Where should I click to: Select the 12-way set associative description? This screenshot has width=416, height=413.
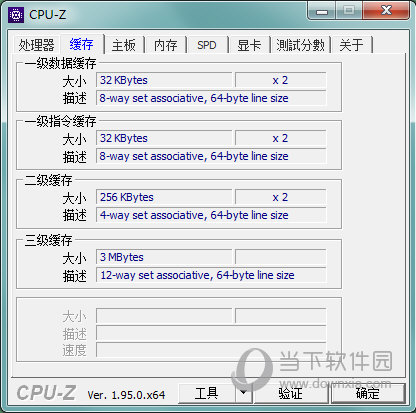click(x=211, y=275)
